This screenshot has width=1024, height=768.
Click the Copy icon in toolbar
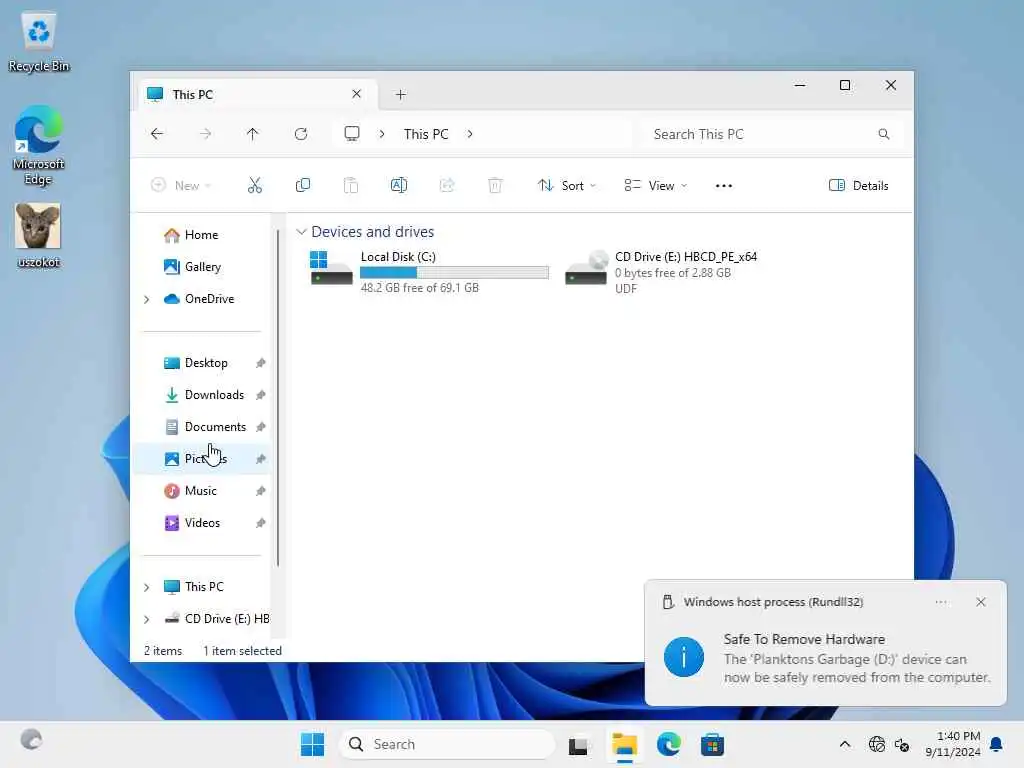[302, 185]
